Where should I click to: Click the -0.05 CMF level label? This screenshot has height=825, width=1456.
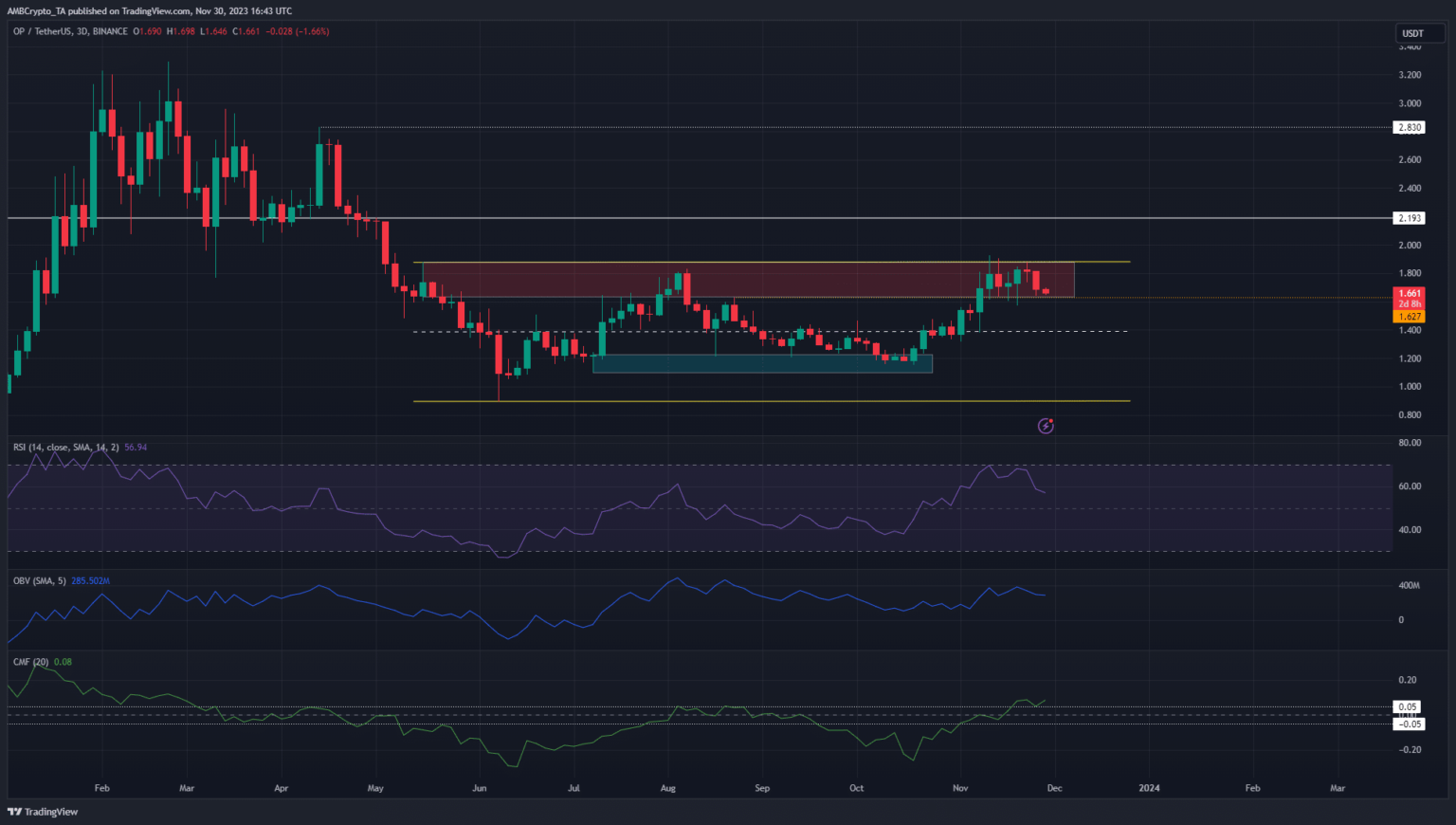1410,724
